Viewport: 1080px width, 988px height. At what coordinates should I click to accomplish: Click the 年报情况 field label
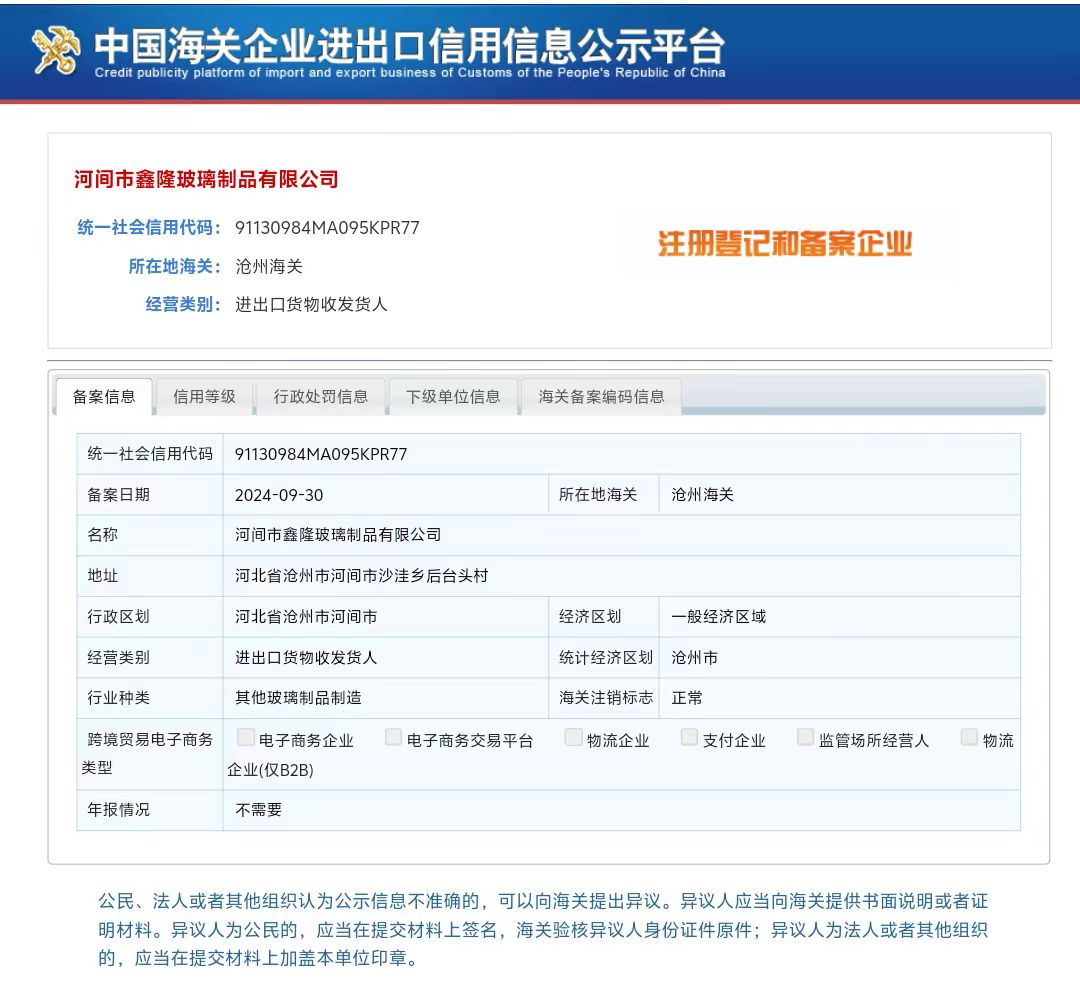click(x=118, y=810)
